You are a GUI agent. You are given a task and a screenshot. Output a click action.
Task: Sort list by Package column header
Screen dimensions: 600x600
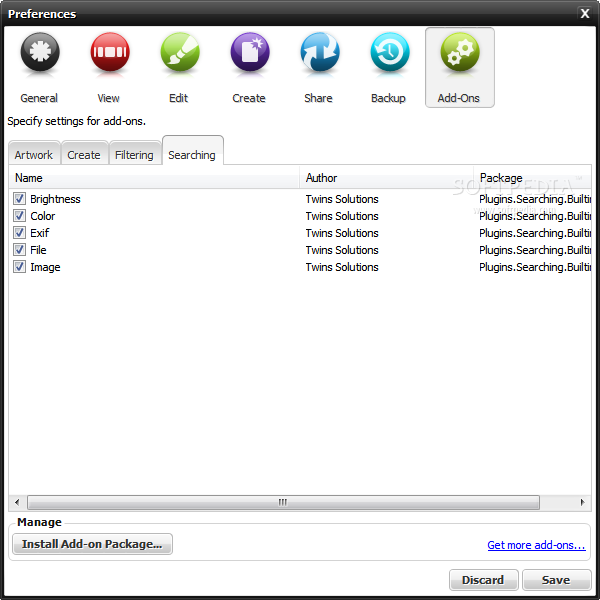point(533,178)
